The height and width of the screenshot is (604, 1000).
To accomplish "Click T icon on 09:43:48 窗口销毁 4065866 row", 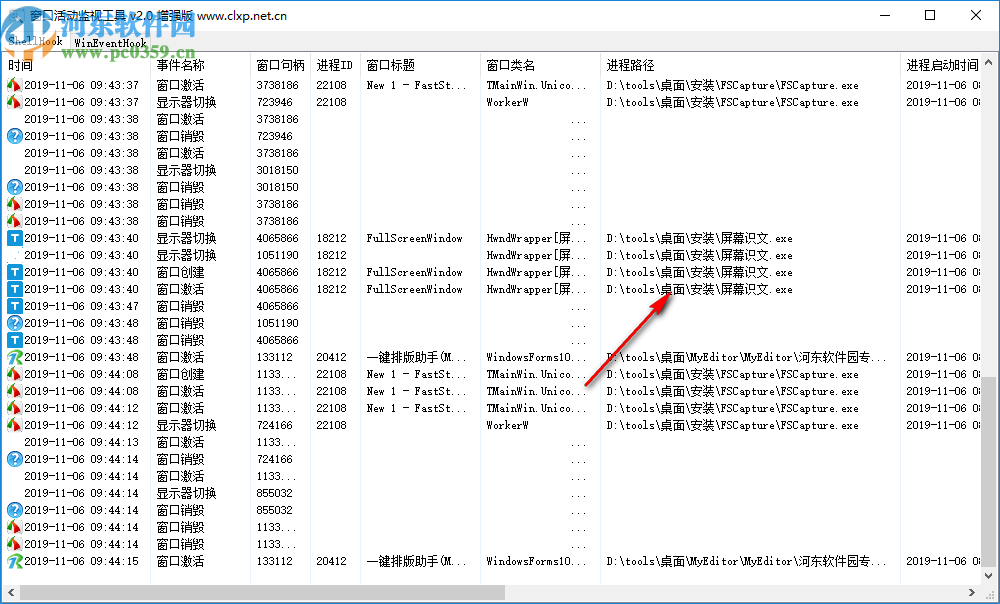I will [x=14, y=340].
